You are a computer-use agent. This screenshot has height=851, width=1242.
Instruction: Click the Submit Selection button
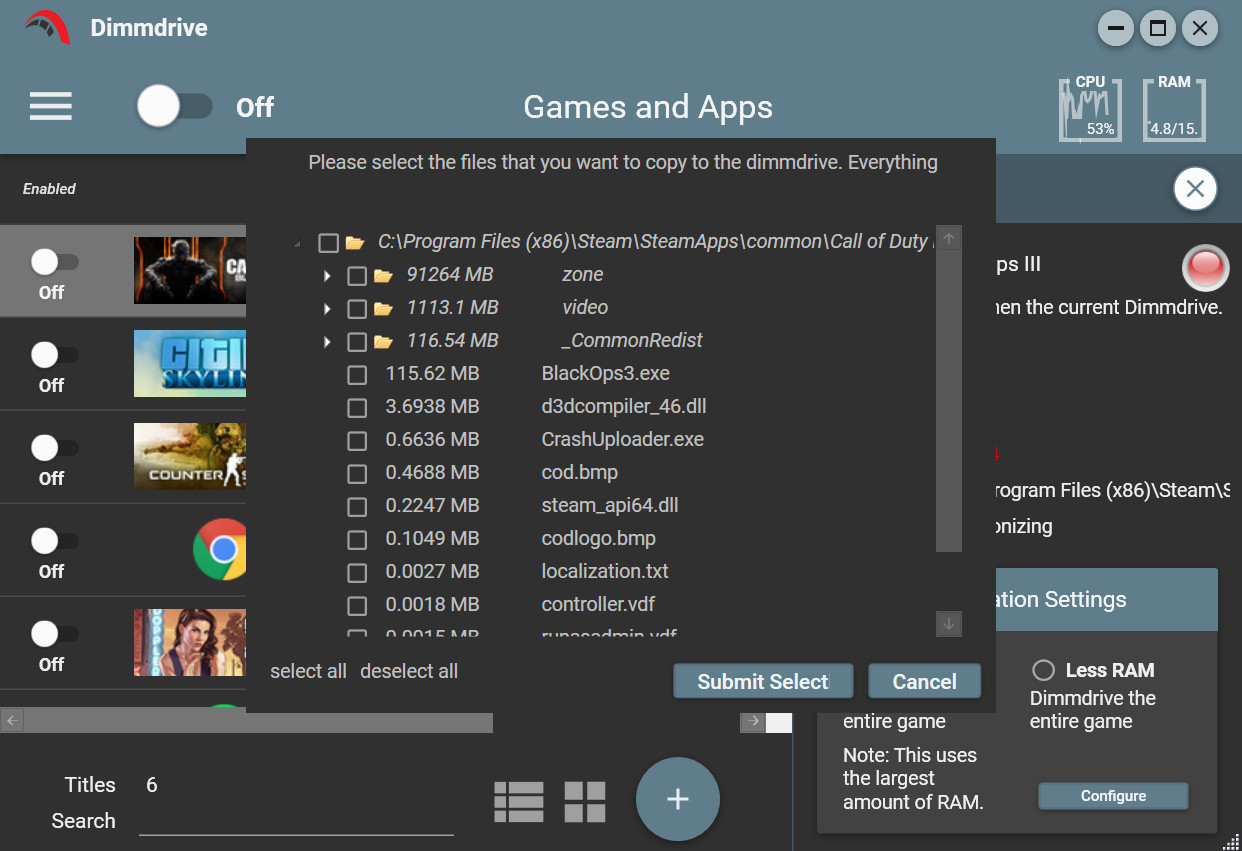point(763,681)
